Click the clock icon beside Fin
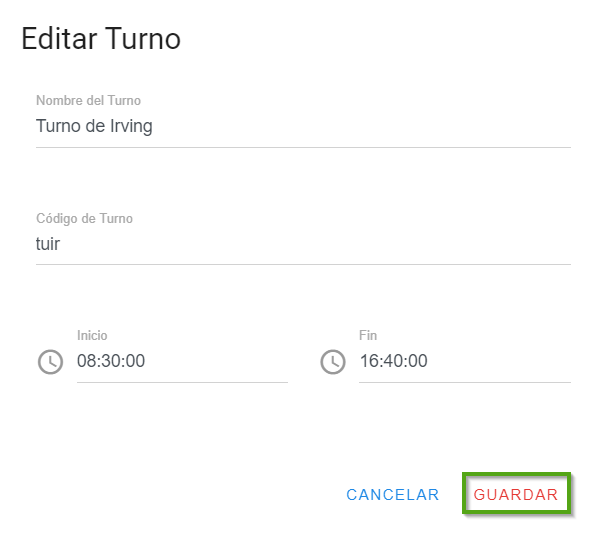Screen dimensions: 608x536 coord(332,361)
